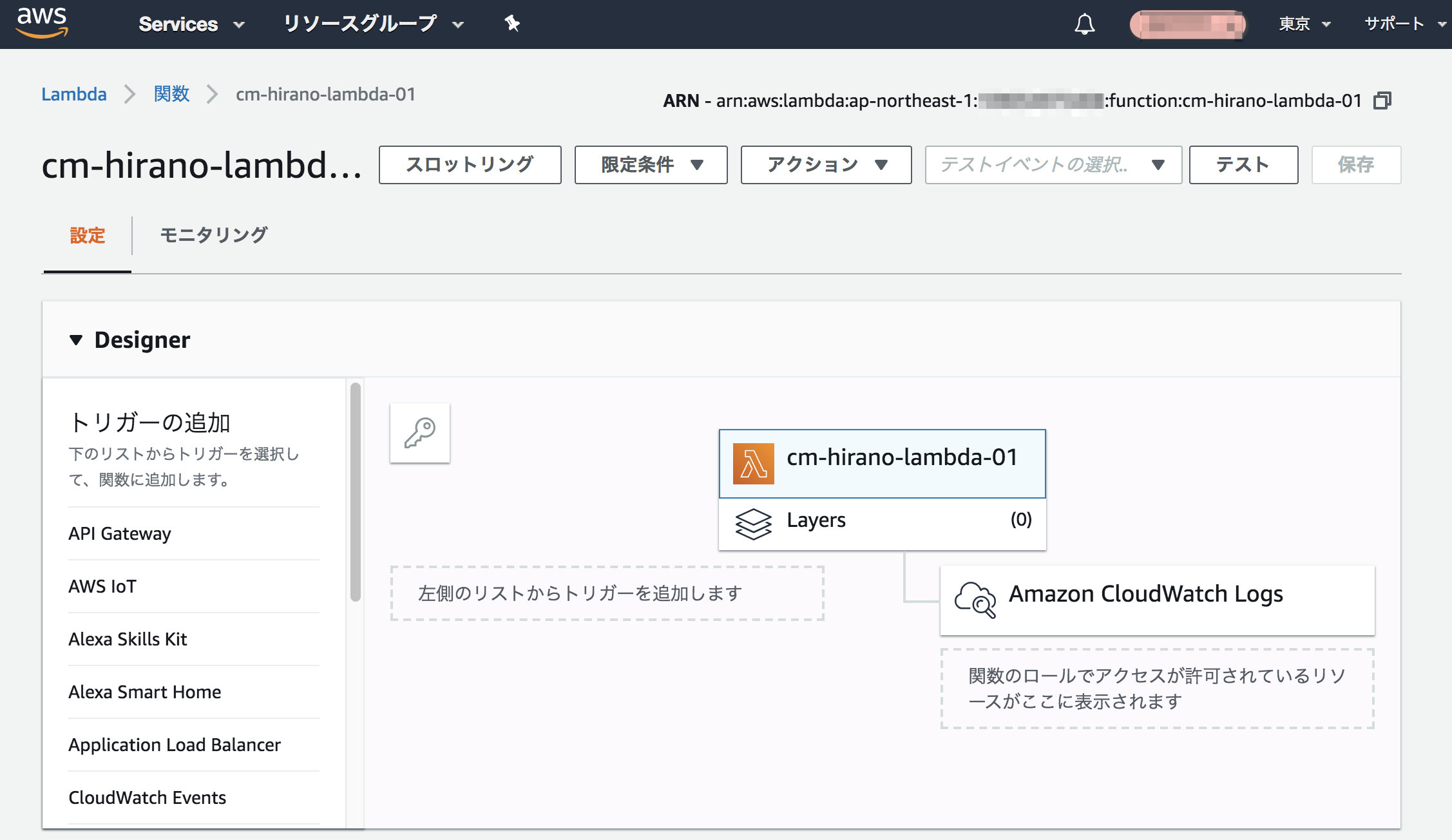Click the cm-hirano-lambda-01 breadcrumb text

click(325, 94)
